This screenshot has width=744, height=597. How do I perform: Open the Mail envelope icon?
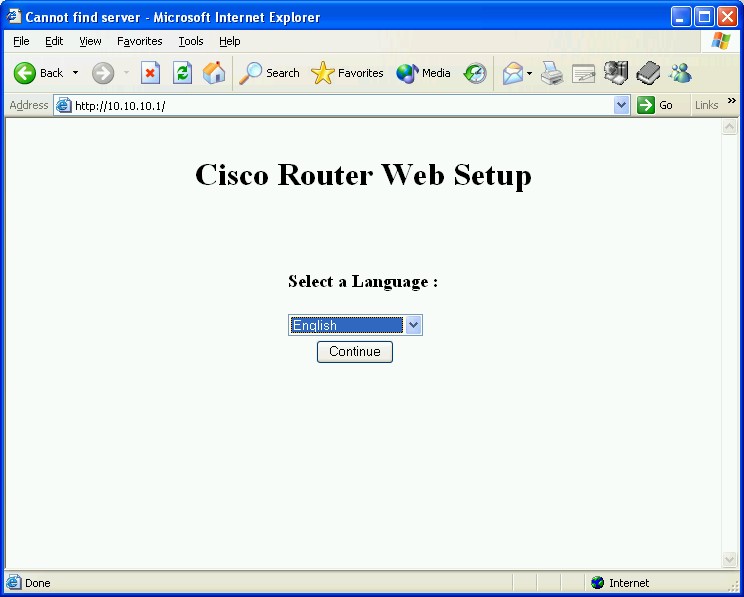[x=512, y=74]
